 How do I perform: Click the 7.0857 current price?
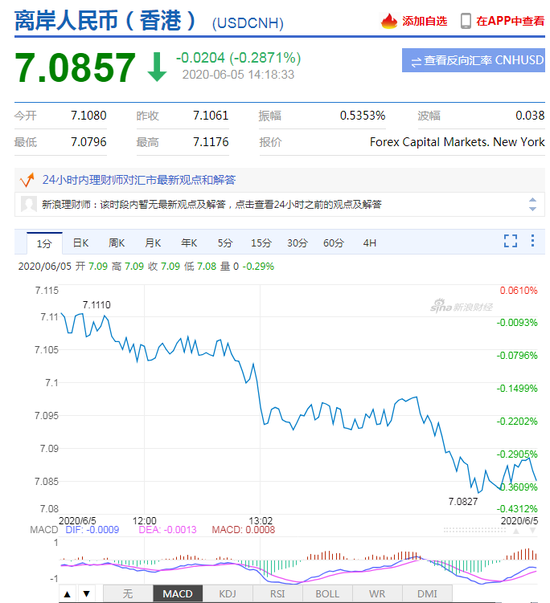tap(75, 68)
